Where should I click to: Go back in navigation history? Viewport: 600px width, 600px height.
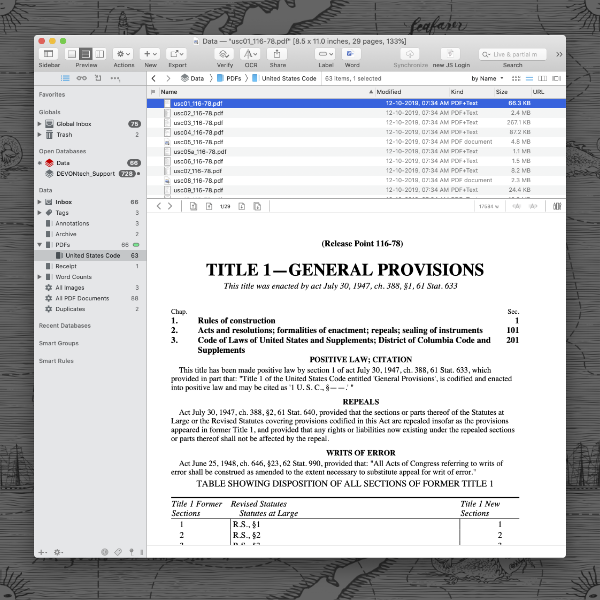click(153, 78)
